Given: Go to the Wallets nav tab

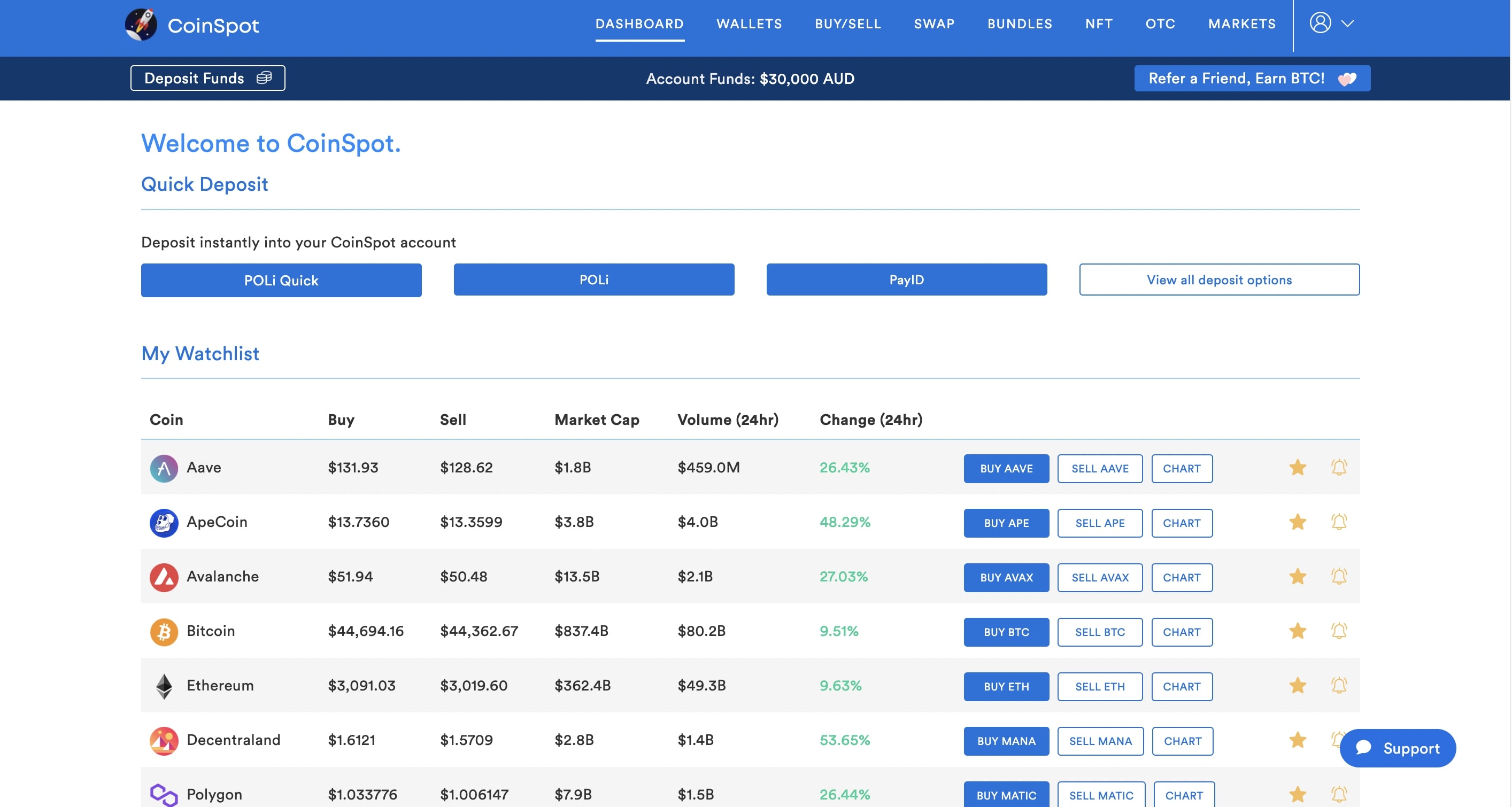Looking at the screenshot, I should (749, 24).
